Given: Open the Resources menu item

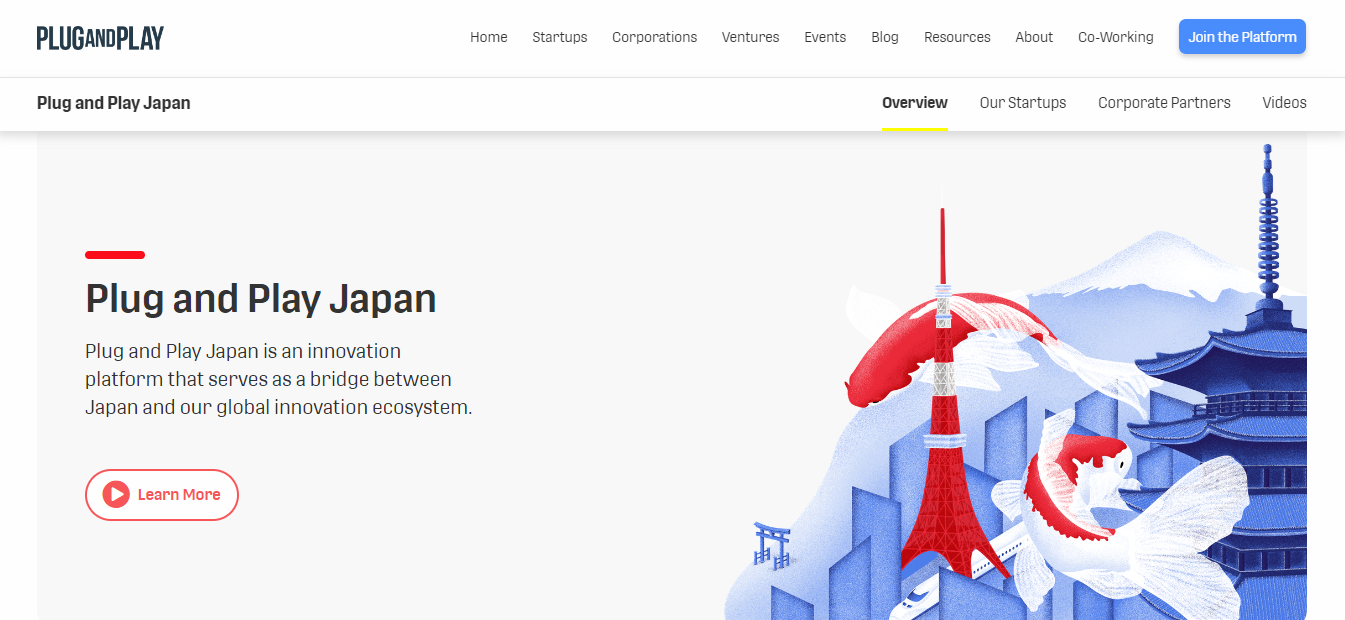Looking at the screenshot, I should (x=957, y=37).
